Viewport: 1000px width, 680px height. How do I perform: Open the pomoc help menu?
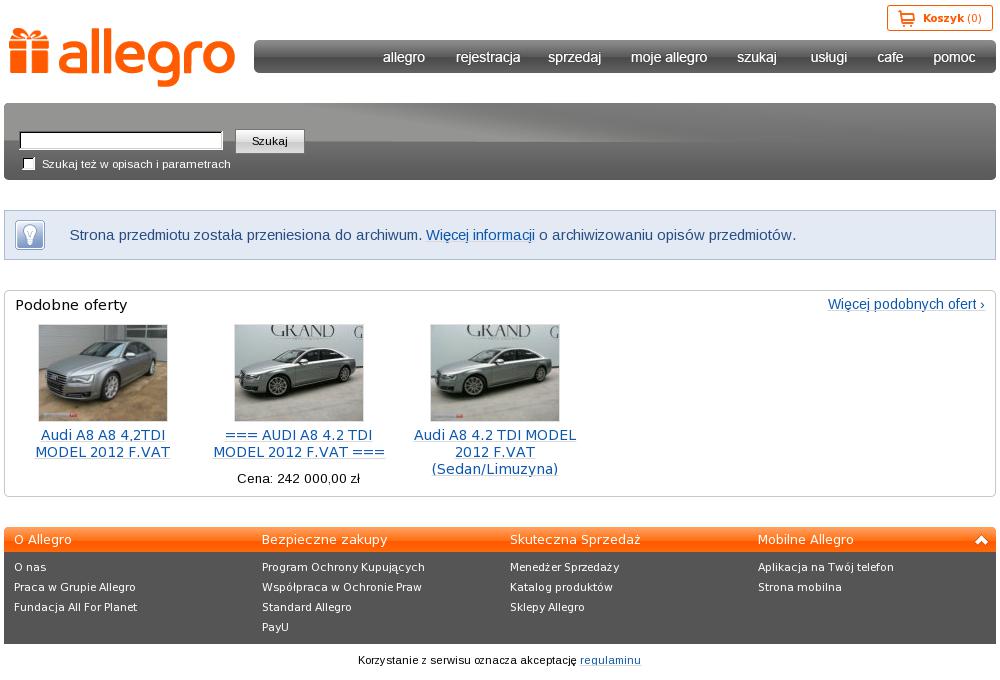[x=954, y=57]
